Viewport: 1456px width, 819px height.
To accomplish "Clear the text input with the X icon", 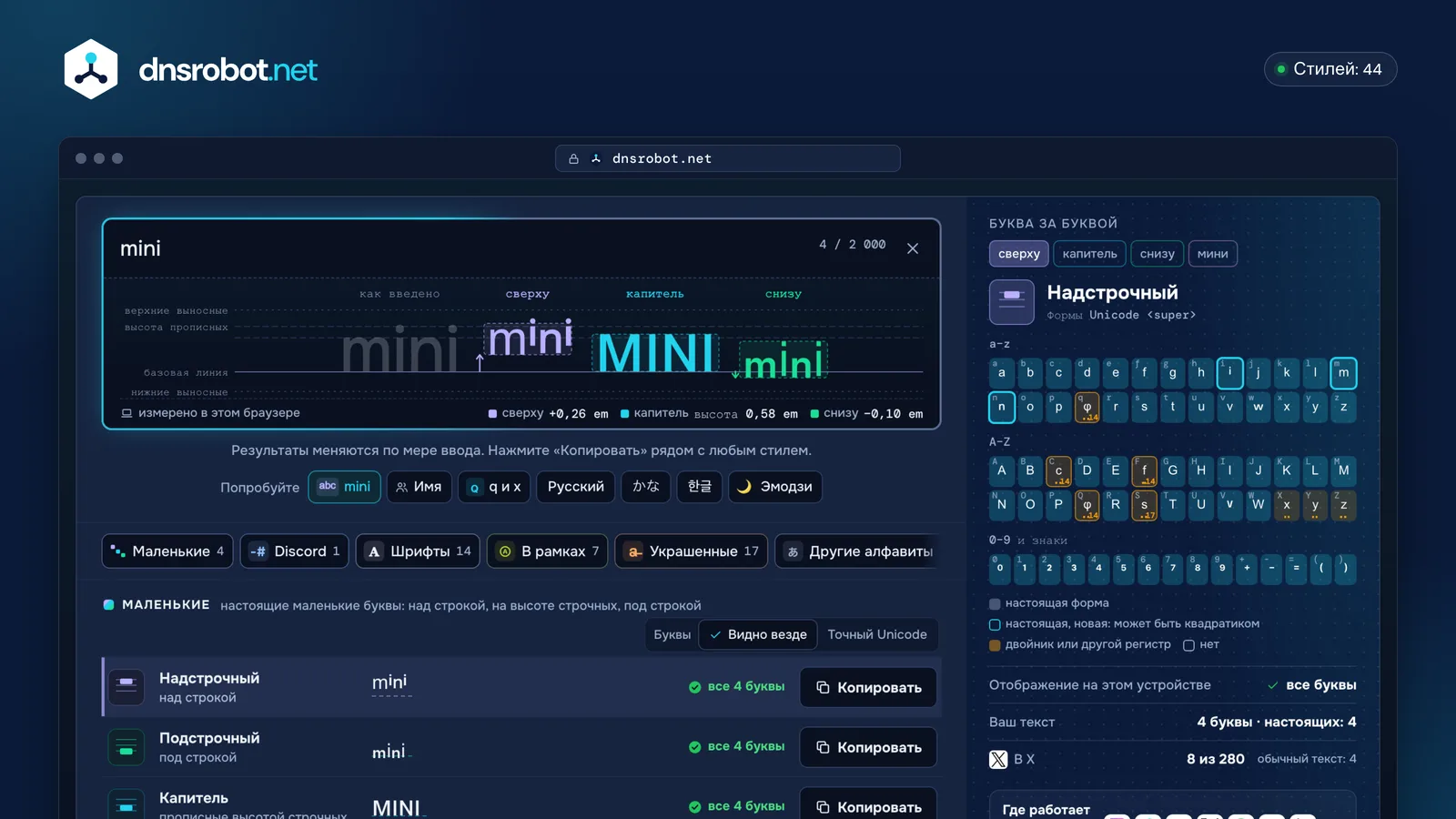I will click(x=913, y=248).
